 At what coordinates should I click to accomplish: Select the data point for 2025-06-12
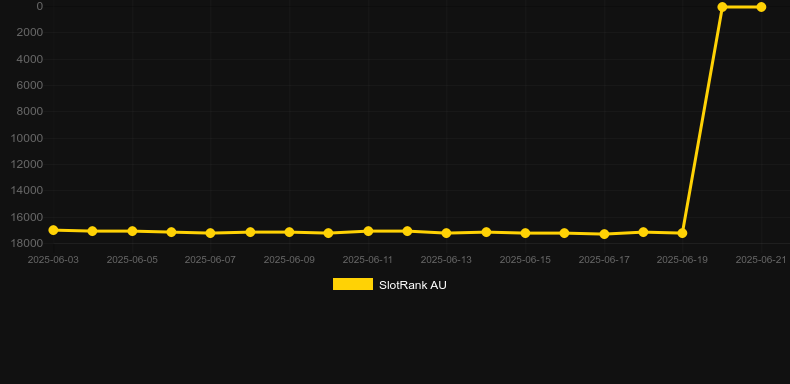[x=408, y=231]
